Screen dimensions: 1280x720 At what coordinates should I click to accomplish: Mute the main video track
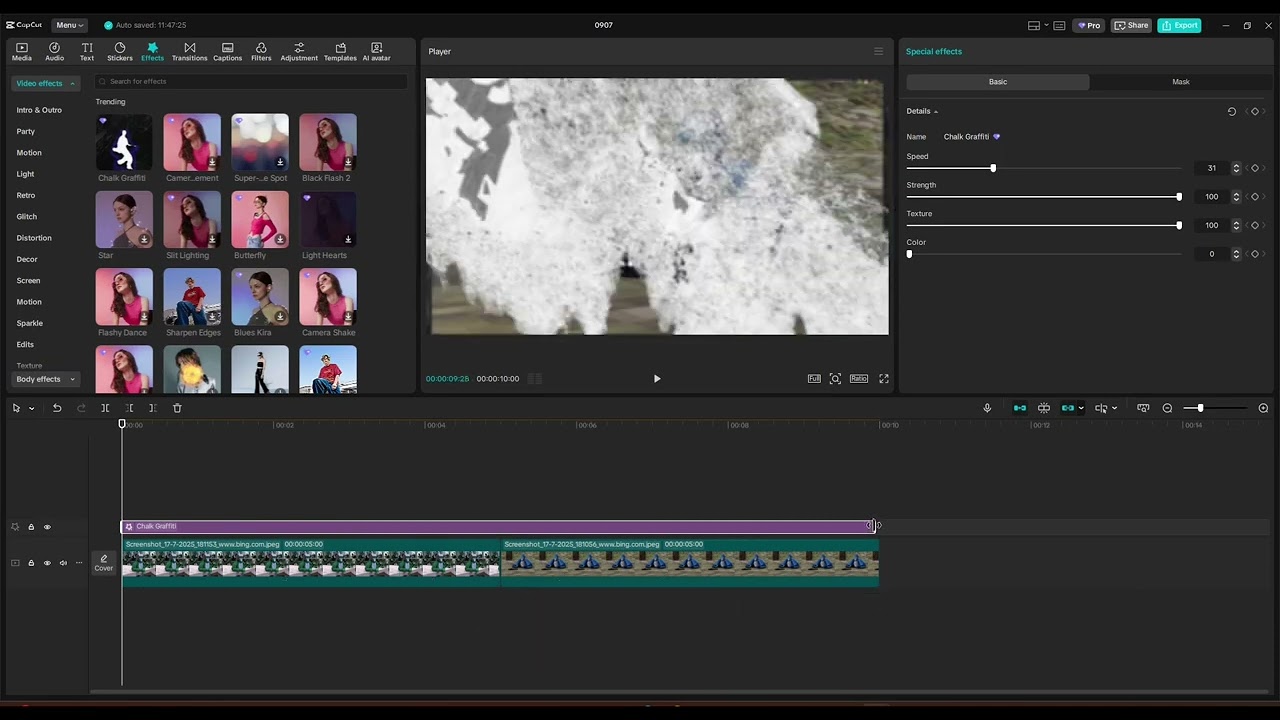[x=63, y=563]
